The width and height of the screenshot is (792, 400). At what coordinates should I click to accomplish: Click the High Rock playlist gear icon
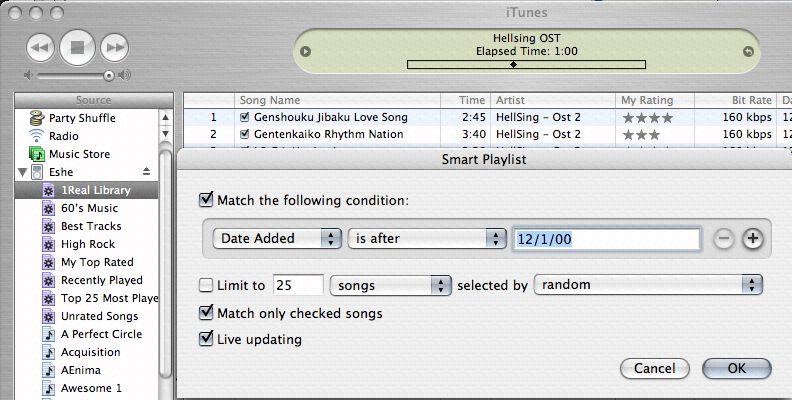click(48, 244)
